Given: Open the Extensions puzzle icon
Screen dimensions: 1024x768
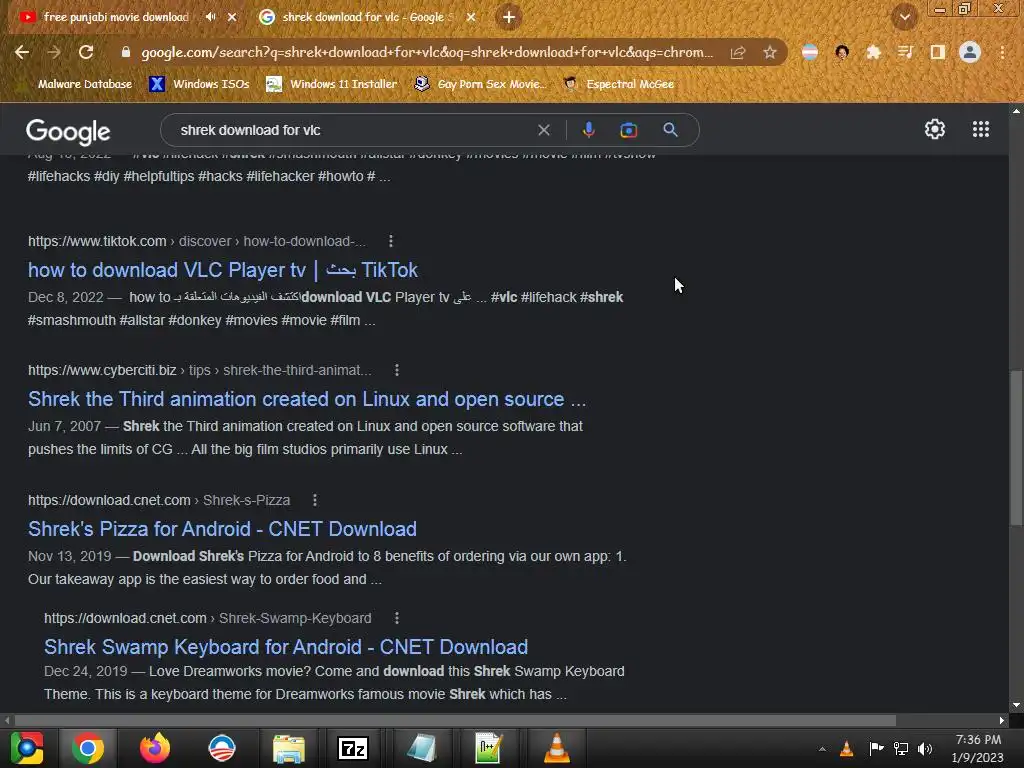Looking at the screenshot, I should (873, 52).
